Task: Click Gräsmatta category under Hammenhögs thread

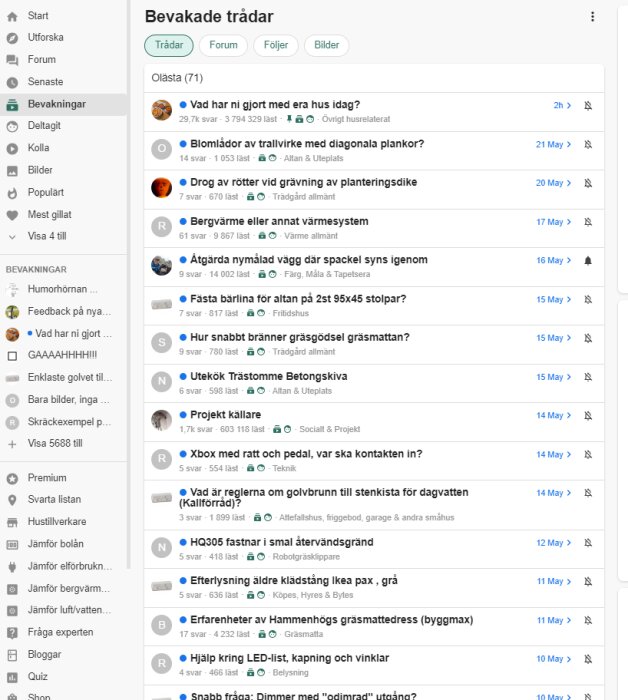Action: [304, 634]
